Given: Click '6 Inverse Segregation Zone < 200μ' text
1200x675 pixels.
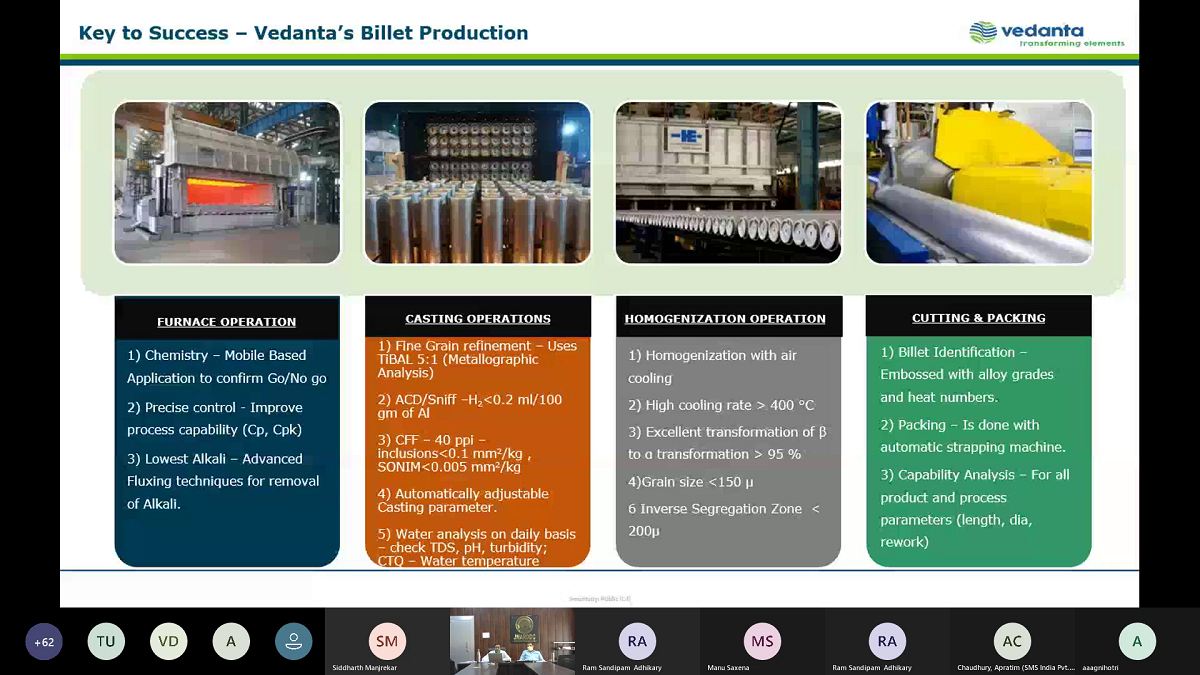Looking at the screenshot, I should (724, 520).
